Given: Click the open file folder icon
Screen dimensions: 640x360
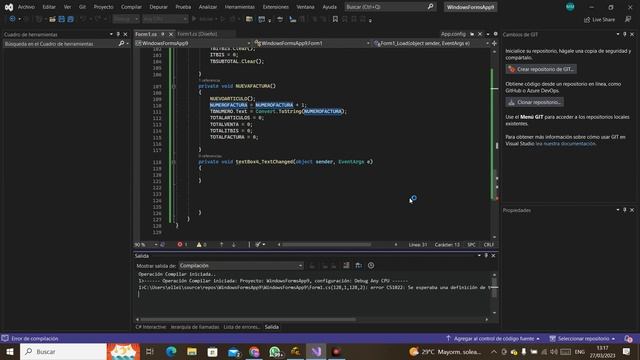Looking at the screenshot, I should [x=52, y=19].
